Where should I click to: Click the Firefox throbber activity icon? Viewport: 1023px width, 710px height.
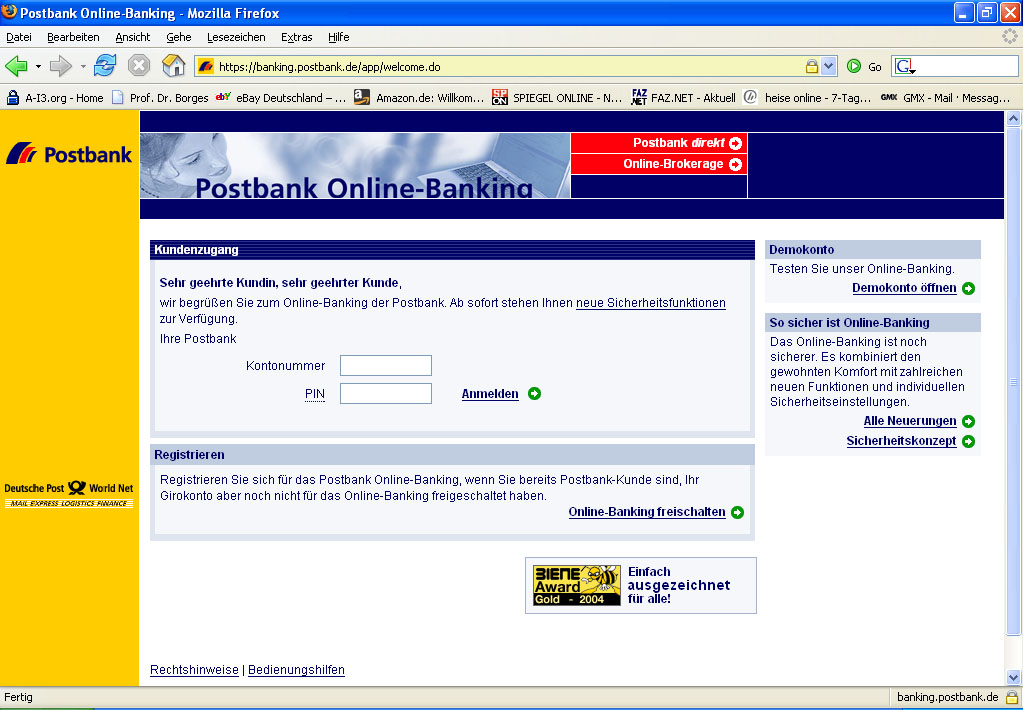1010,37
